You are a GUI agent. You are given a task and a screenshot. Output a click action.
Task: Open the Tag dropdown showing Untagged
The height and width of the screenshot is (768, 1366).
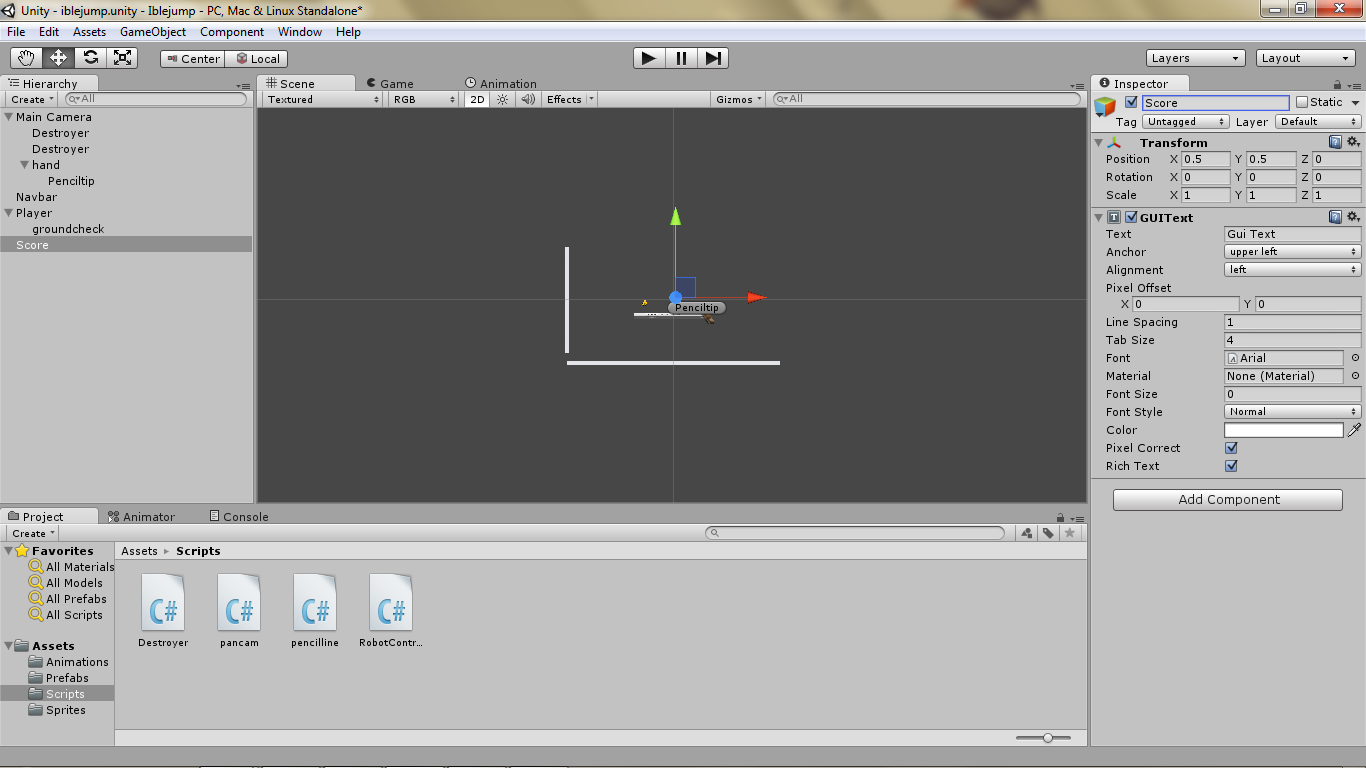tap(1186, 122)
